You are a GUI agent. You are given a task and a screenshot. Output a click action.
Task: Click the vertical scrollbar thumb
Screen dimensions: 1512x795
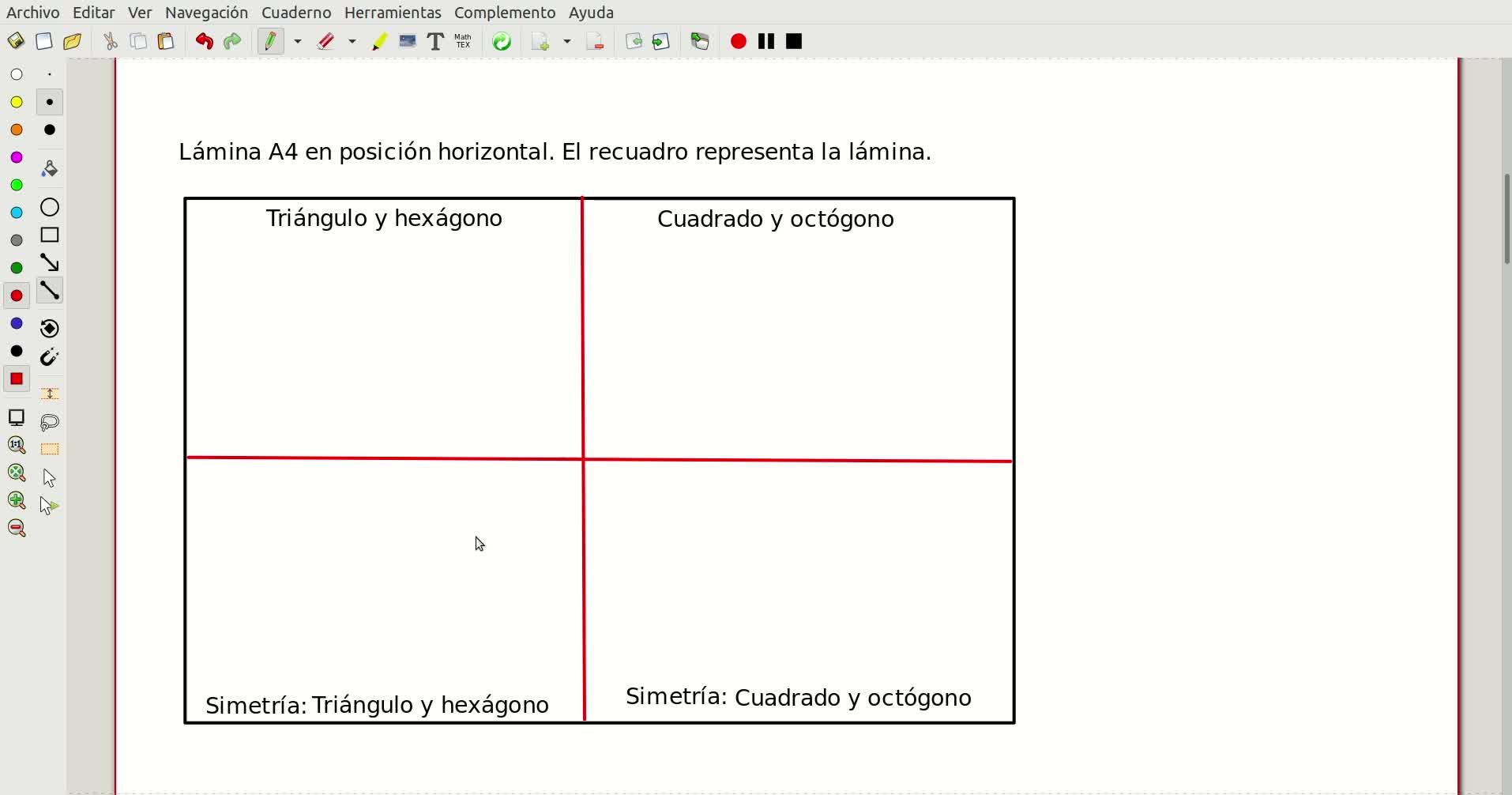[1507, 219]
